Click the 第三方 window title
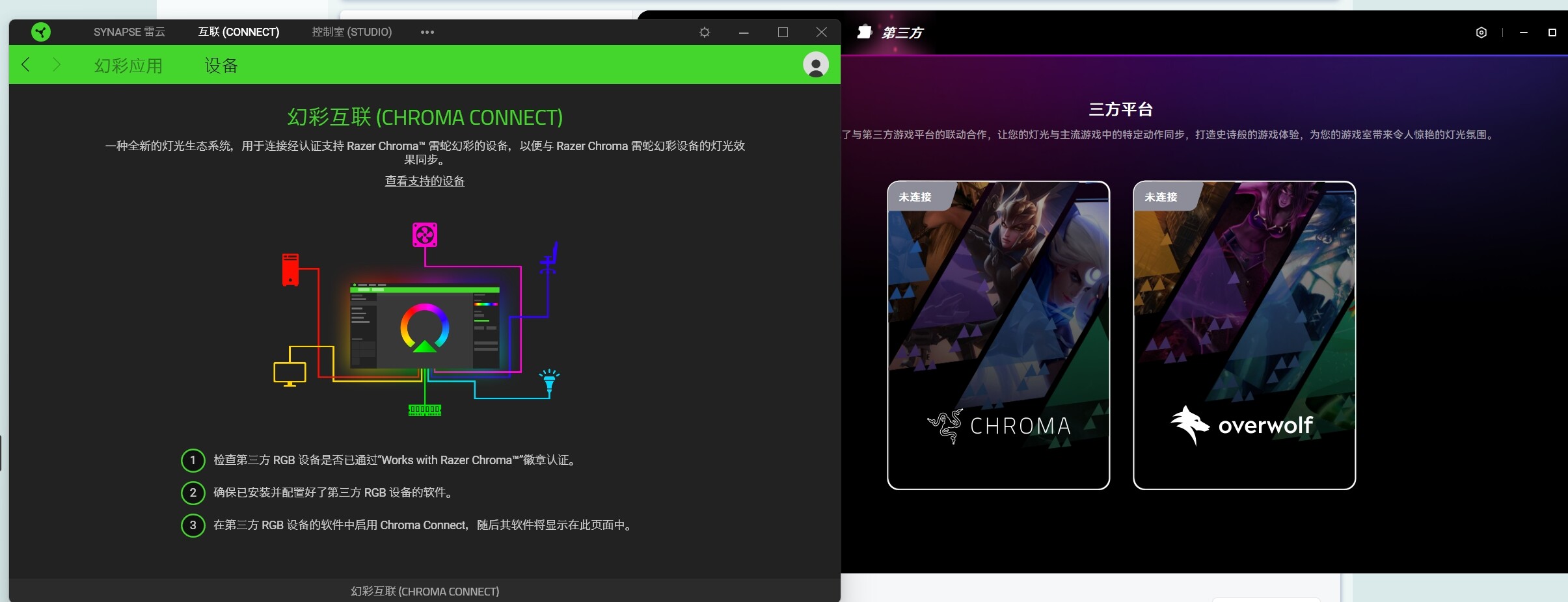Screen dimensions: 1568x602 pos(902,33)
